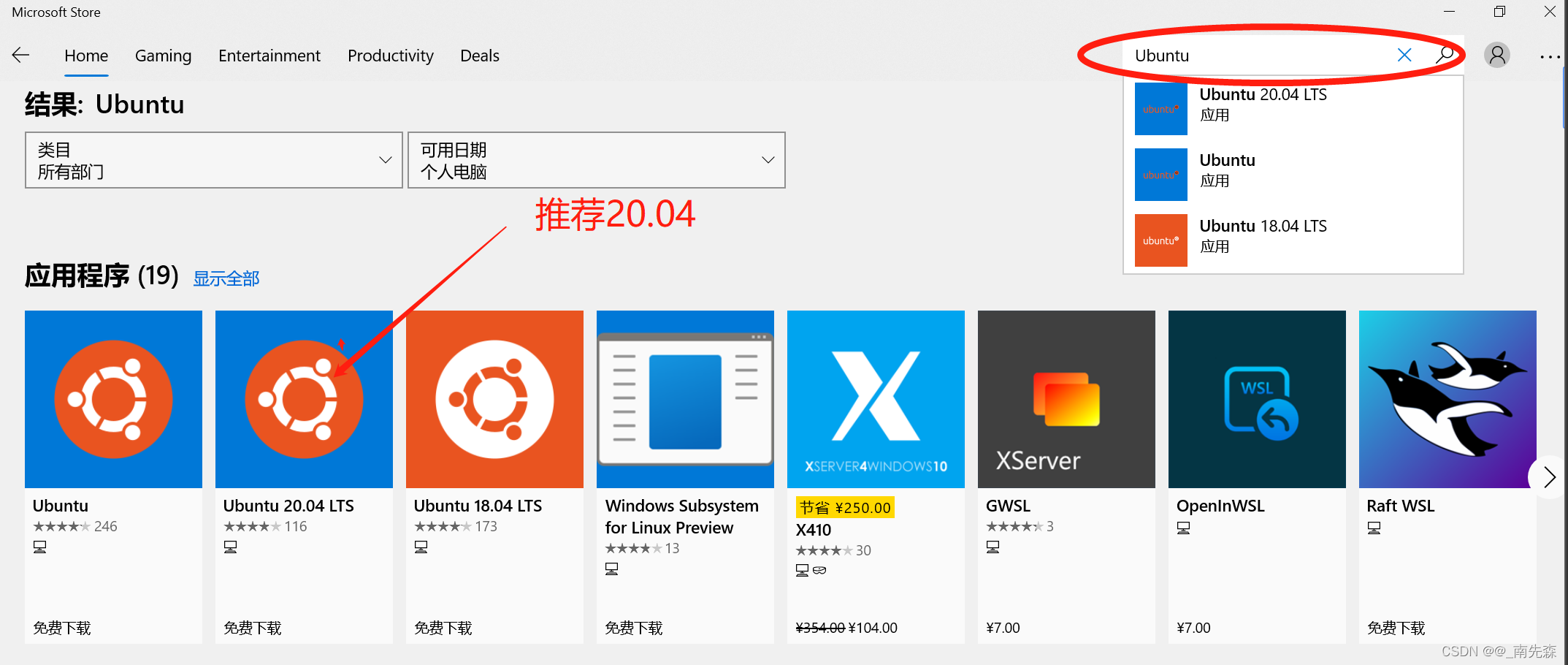
Task: Click PC device icon under Windows Subsystem Preview
Action: coord(612,569)
